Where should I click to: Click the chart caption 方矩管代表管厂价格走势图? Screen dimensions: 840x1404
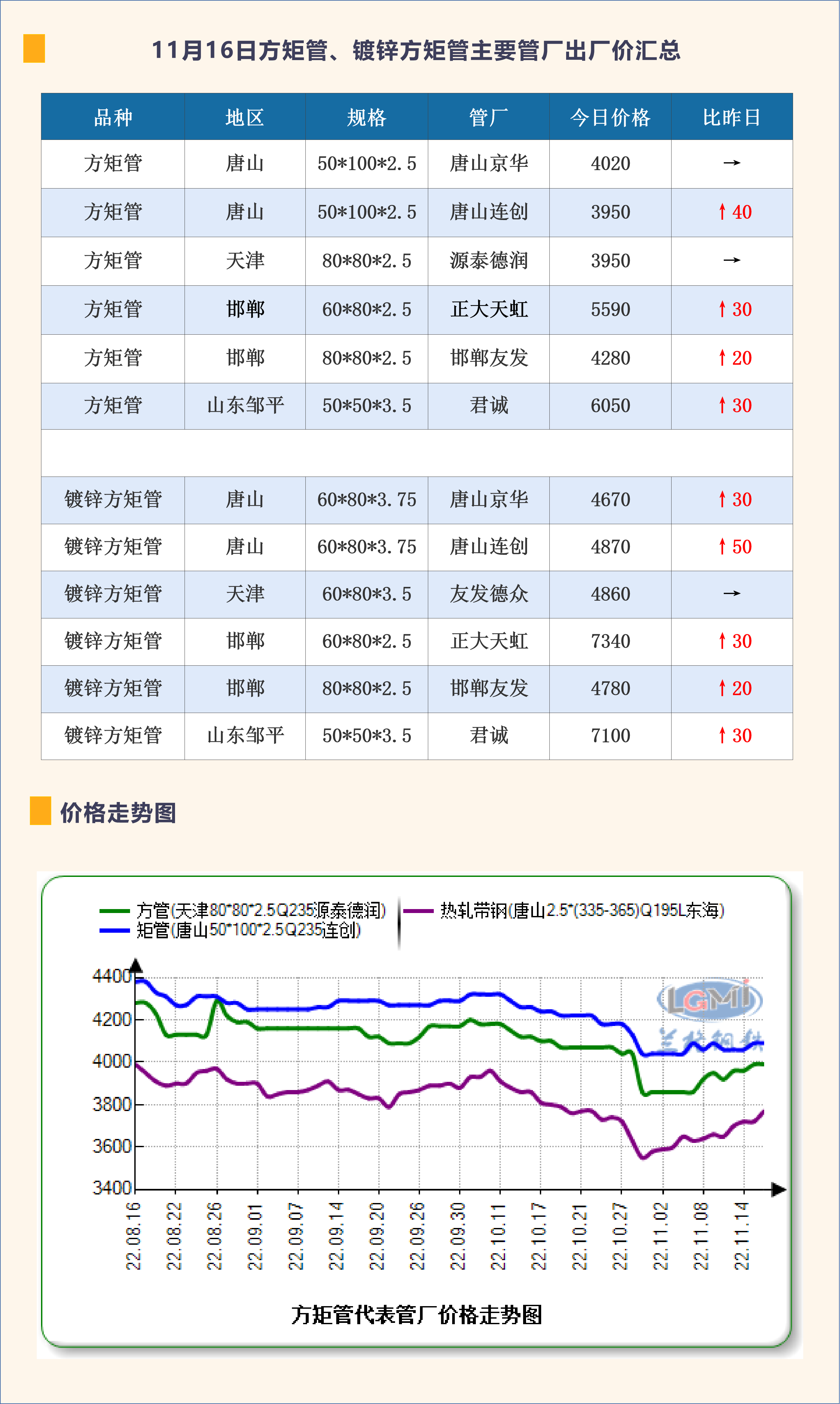(x=417, y=1315)
